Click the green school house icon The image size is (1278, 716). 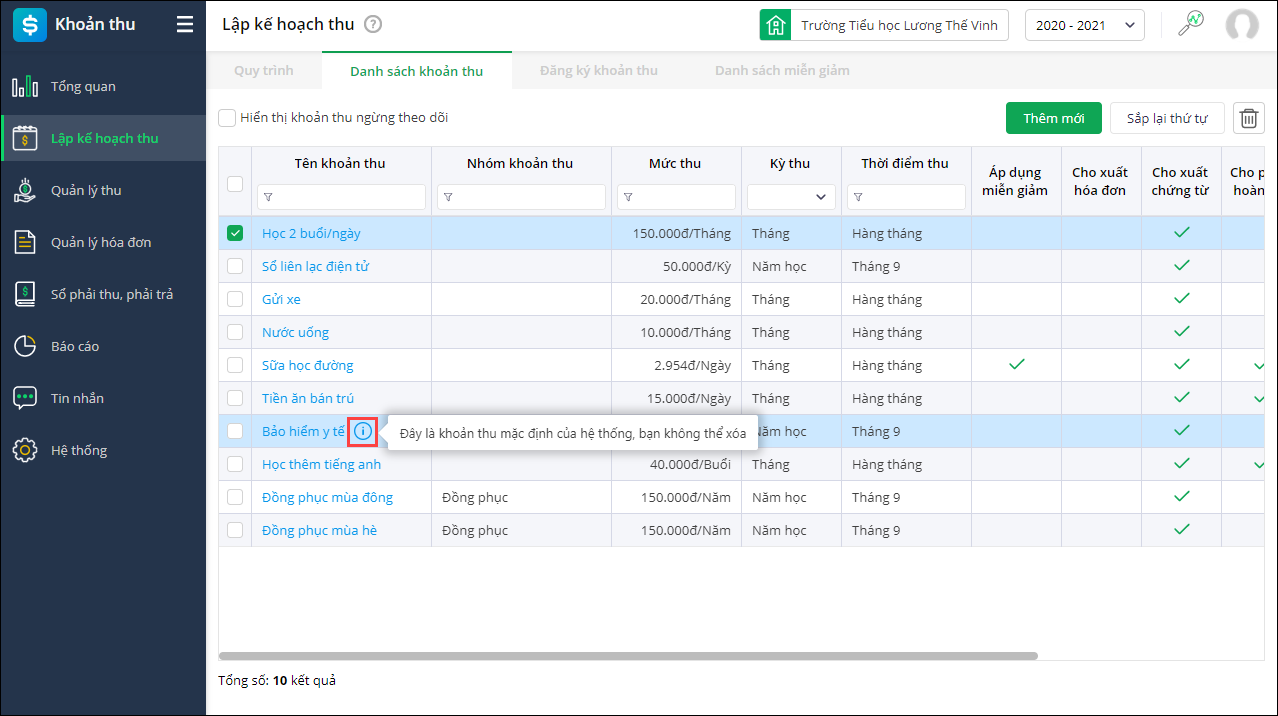pyautogui.click(x=775, y=25)
